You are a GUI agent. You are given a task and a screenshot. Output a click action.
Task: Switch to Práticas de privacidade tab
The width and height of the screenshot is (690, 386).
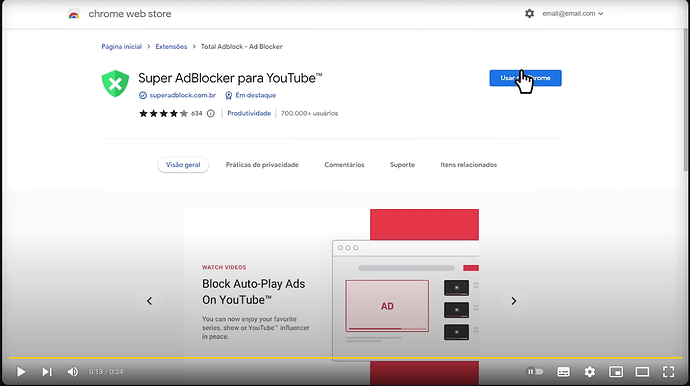(x=262, y=165)
